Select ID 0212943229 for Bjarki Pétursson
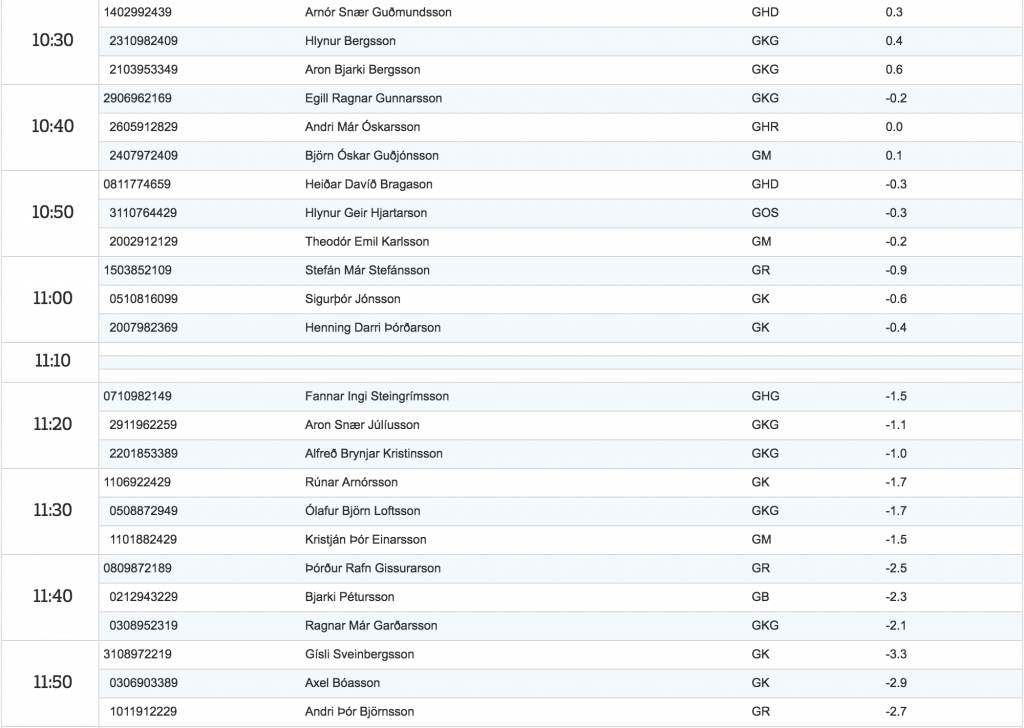The width and height of the screenshot is (1024, 728). tap(144, 597)
